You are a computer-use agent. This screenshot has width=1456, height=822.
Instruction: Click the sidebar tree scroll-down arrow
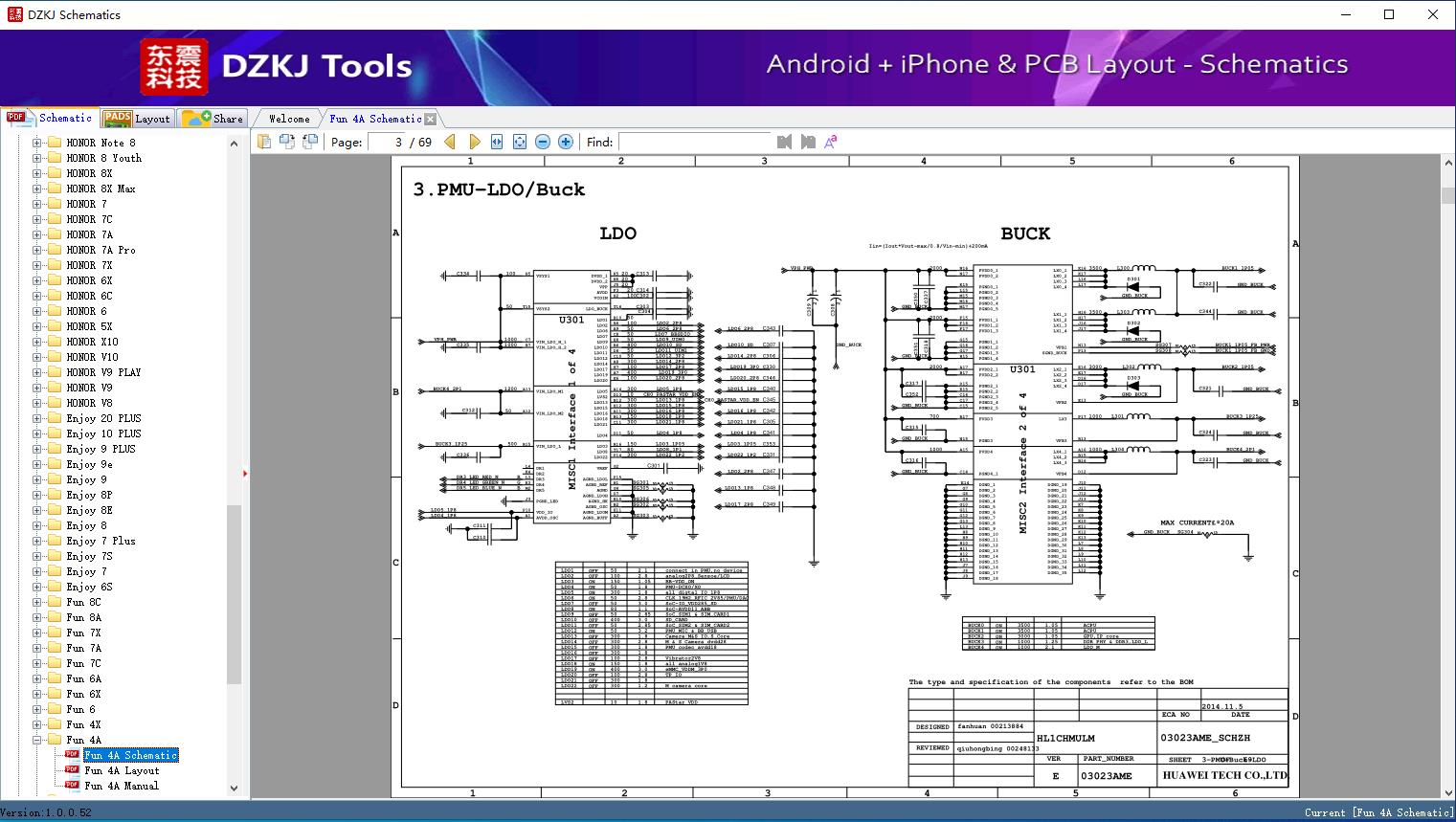tap(234, 788)
